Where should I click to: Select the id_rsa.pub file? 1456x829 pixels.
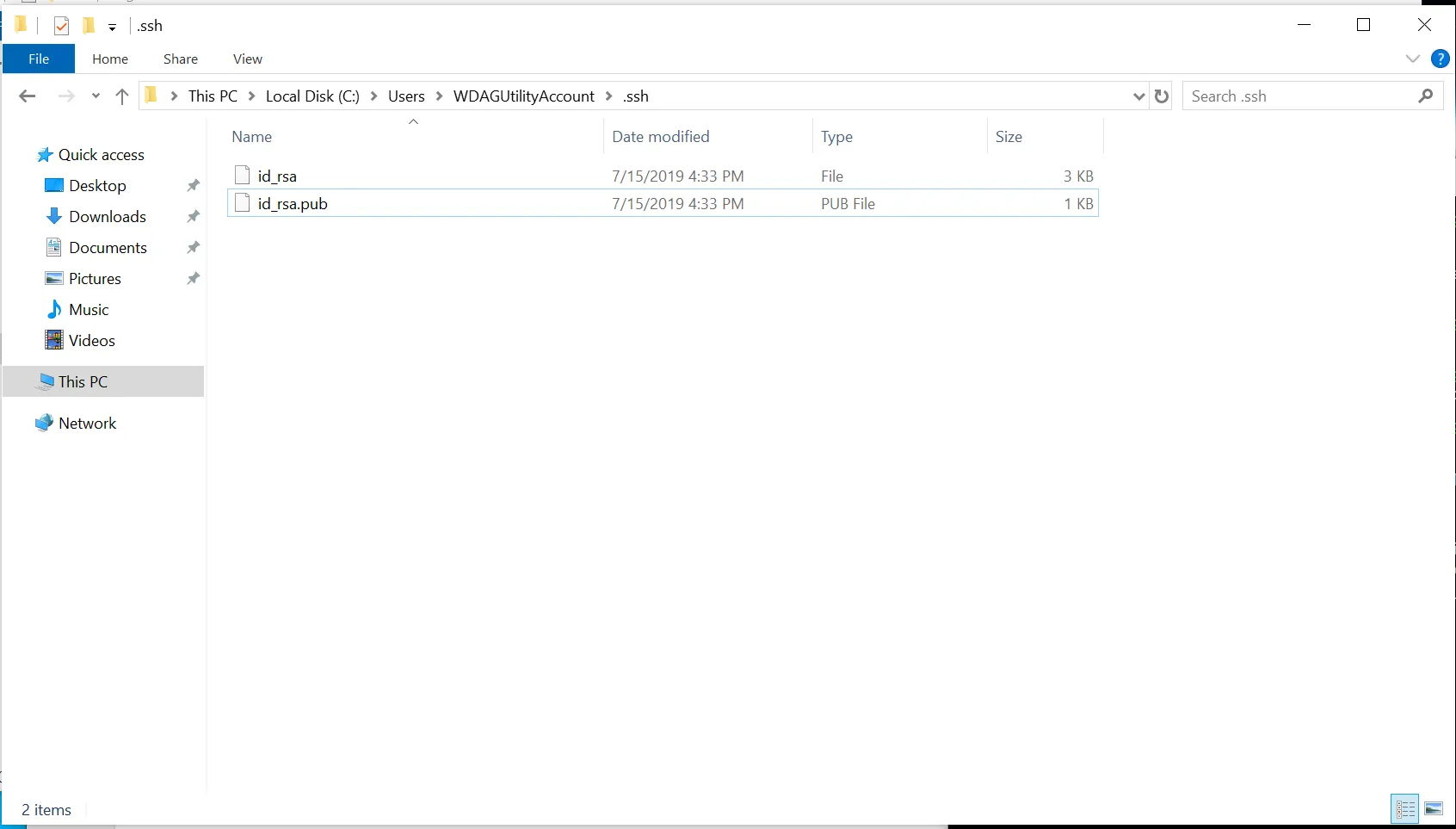293,204
